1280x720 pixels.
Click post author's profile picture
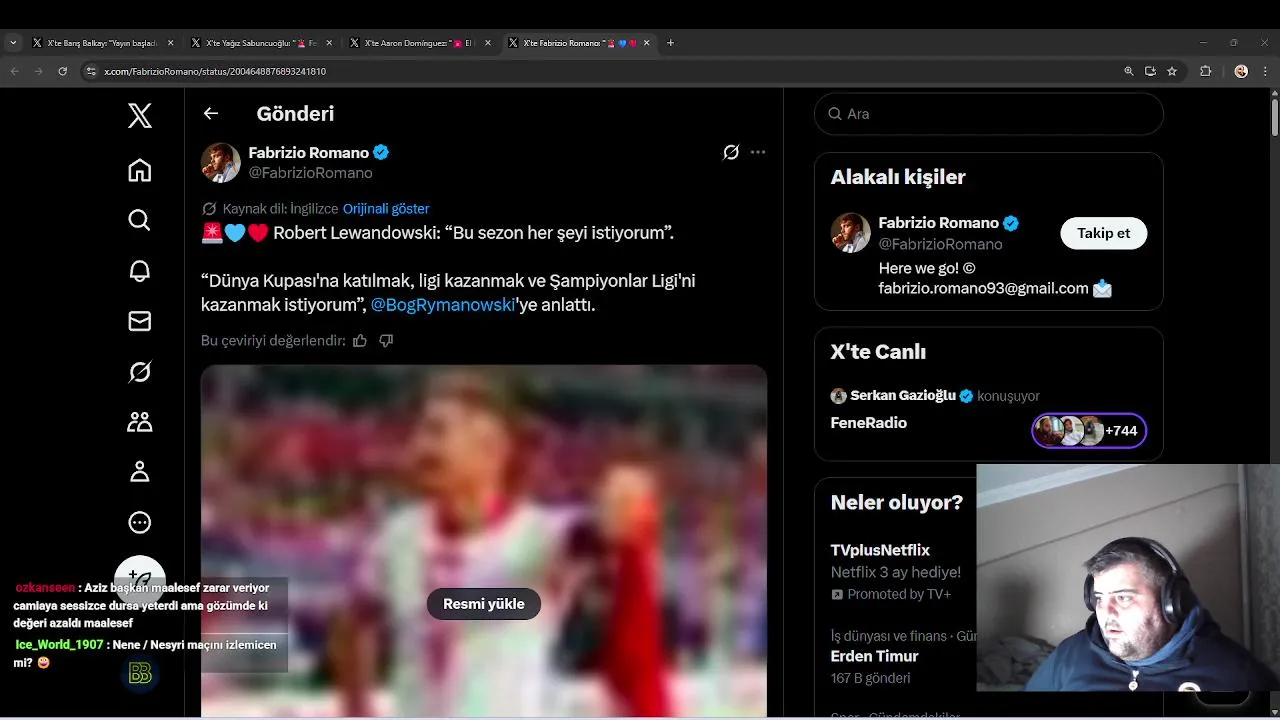221,163
